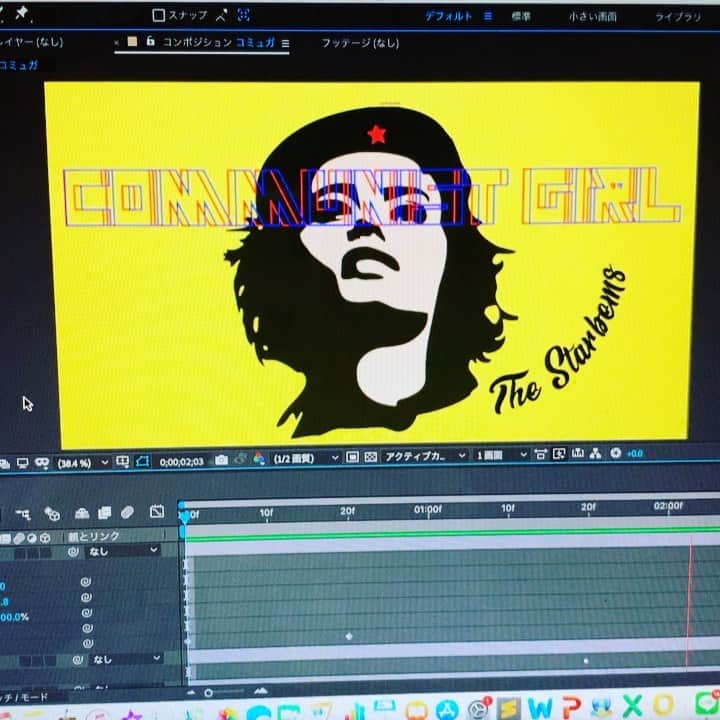Select the pin tool in the top toolbar
This screenshot has width=720, height=720.
tap(22, 13)
